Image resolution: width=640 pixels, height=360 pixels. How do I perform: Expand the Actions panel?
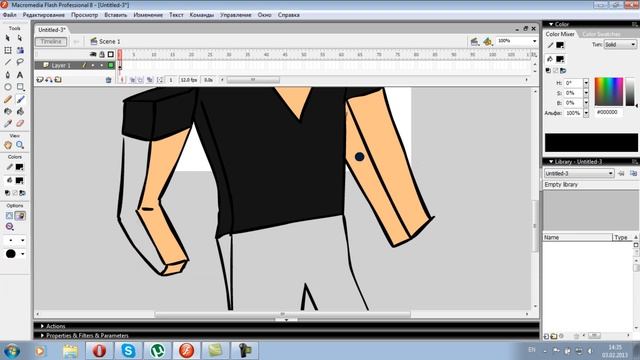tap(42, 326)
